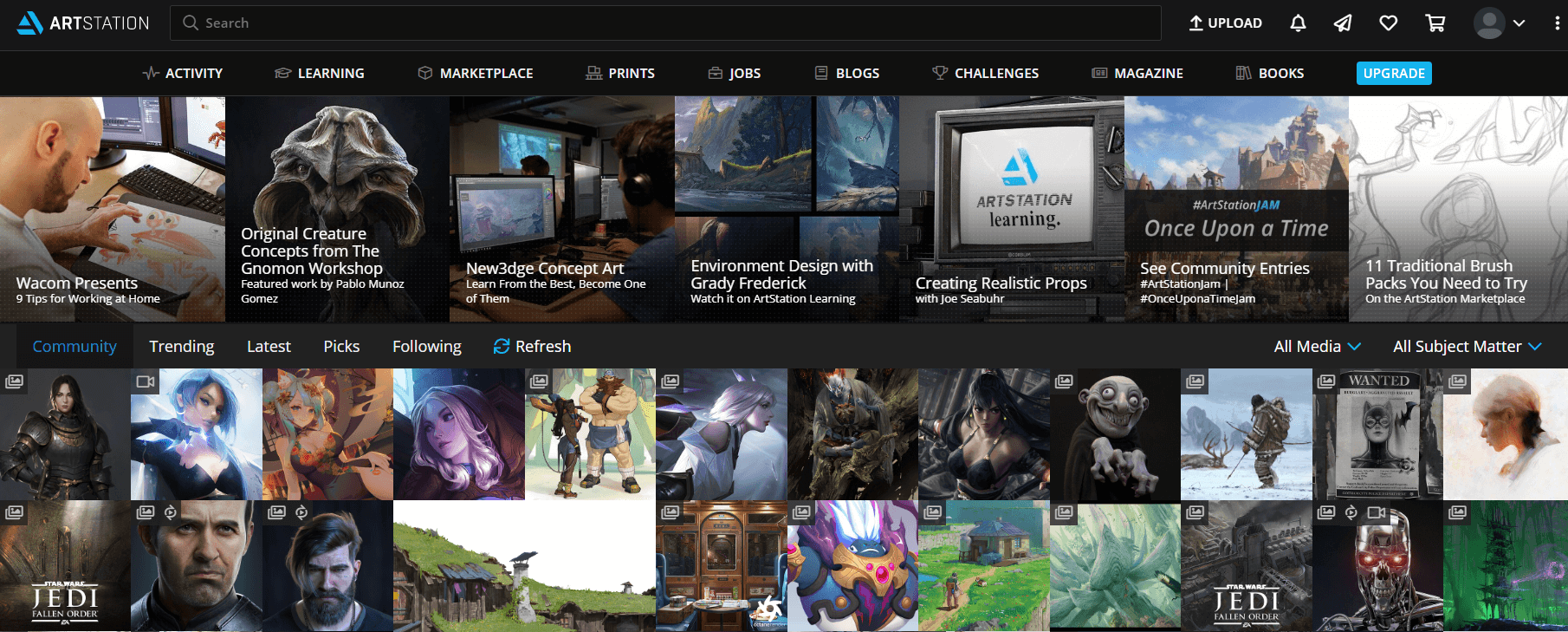This screenshot has width=1568, height=632.
Task: Open the Marketplace
Action: click(476, 74)
